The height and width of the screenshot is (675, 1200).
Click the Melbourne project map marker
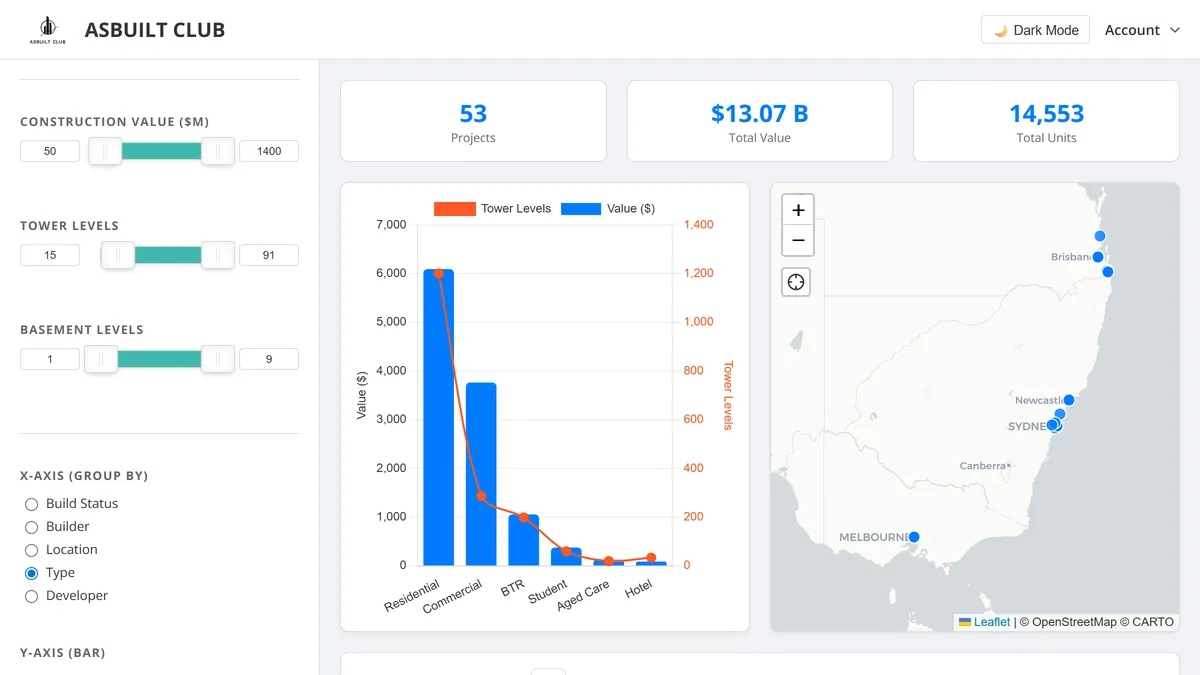[913, 537]
